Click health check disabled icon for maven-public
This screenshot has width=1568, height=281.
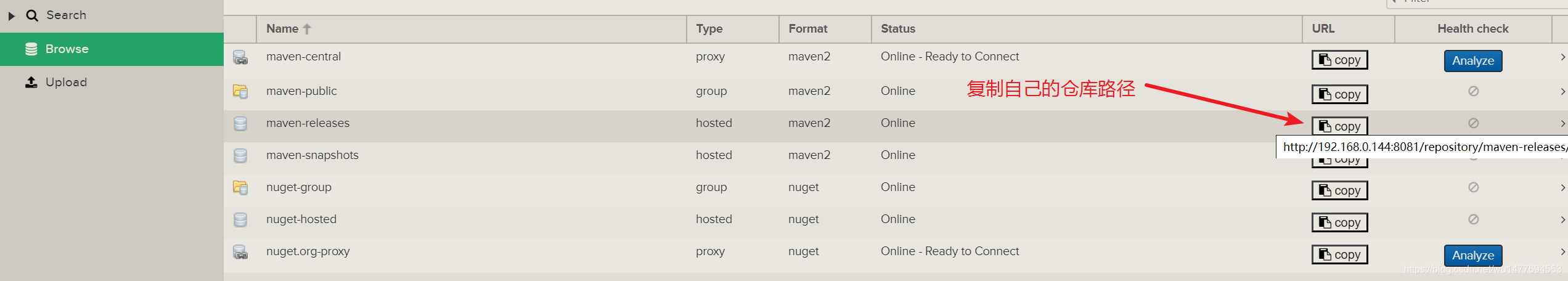click(x=1473, y=91)
